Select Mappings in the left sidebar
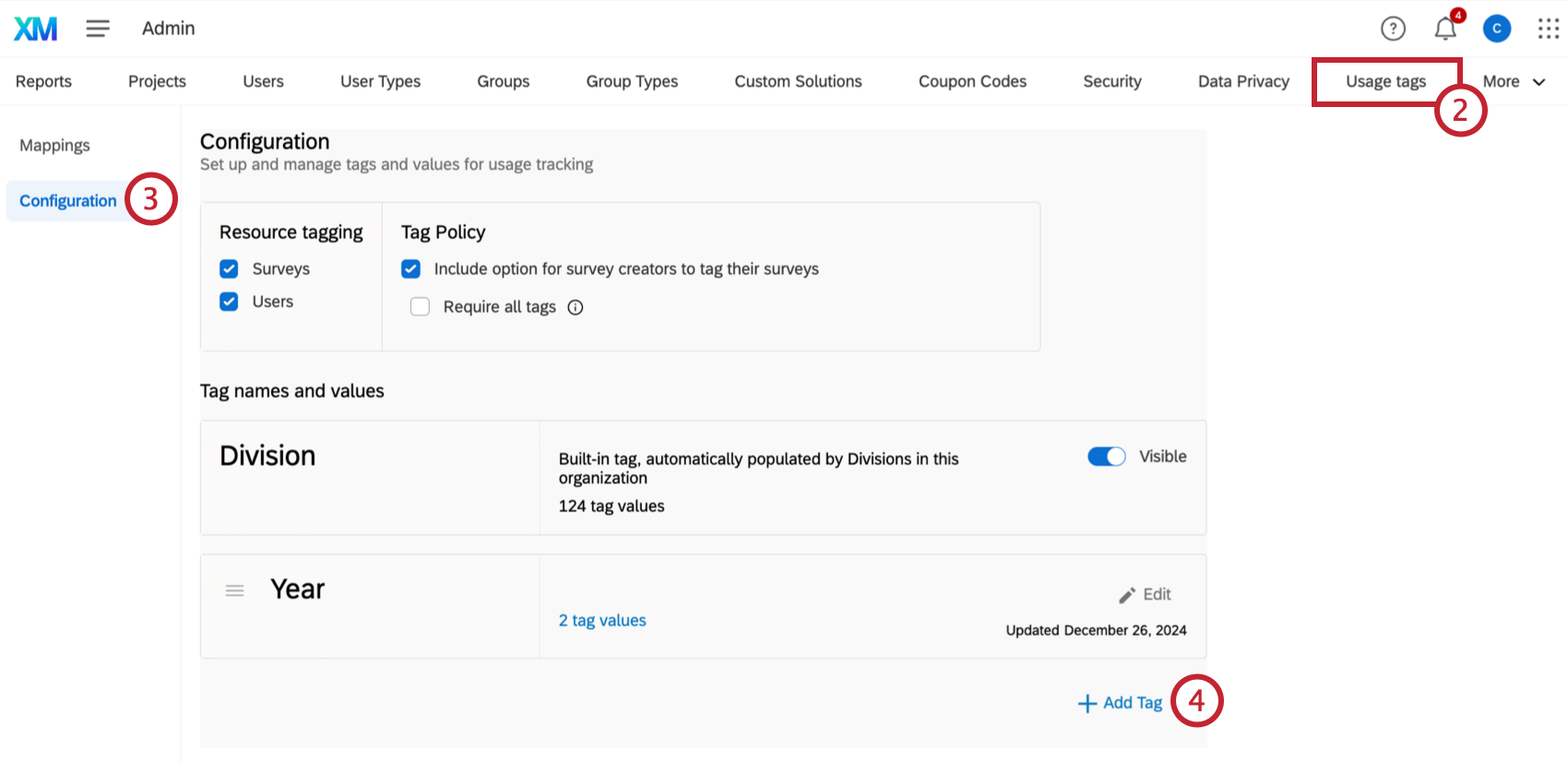The width and height of the screenshot is (1568, 762). 54,145
